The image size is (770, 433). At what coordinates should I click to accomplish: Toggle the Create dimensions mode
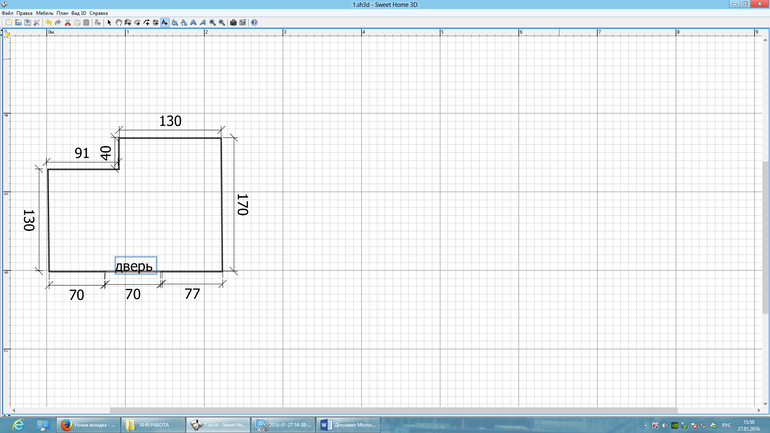(x=155, y=21)
